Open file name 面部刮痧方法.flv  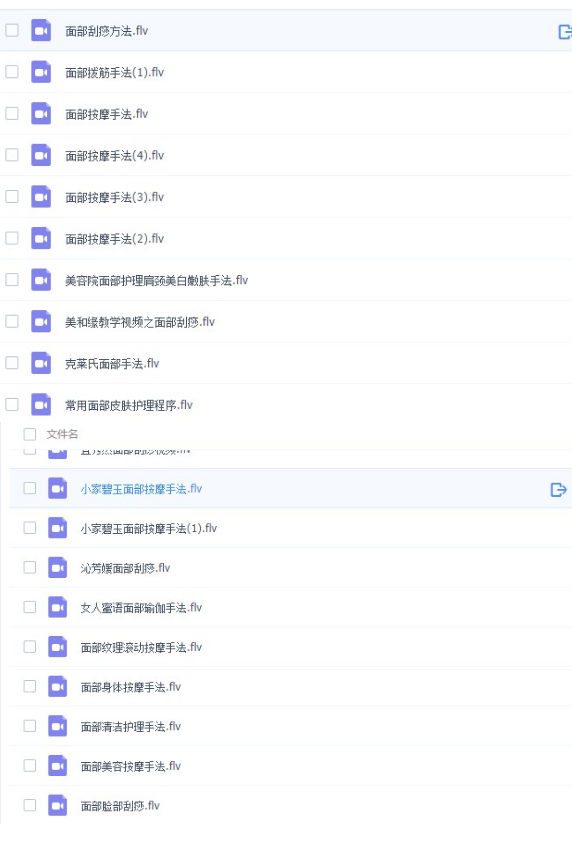pyautogui.click(x=106, y=31)
